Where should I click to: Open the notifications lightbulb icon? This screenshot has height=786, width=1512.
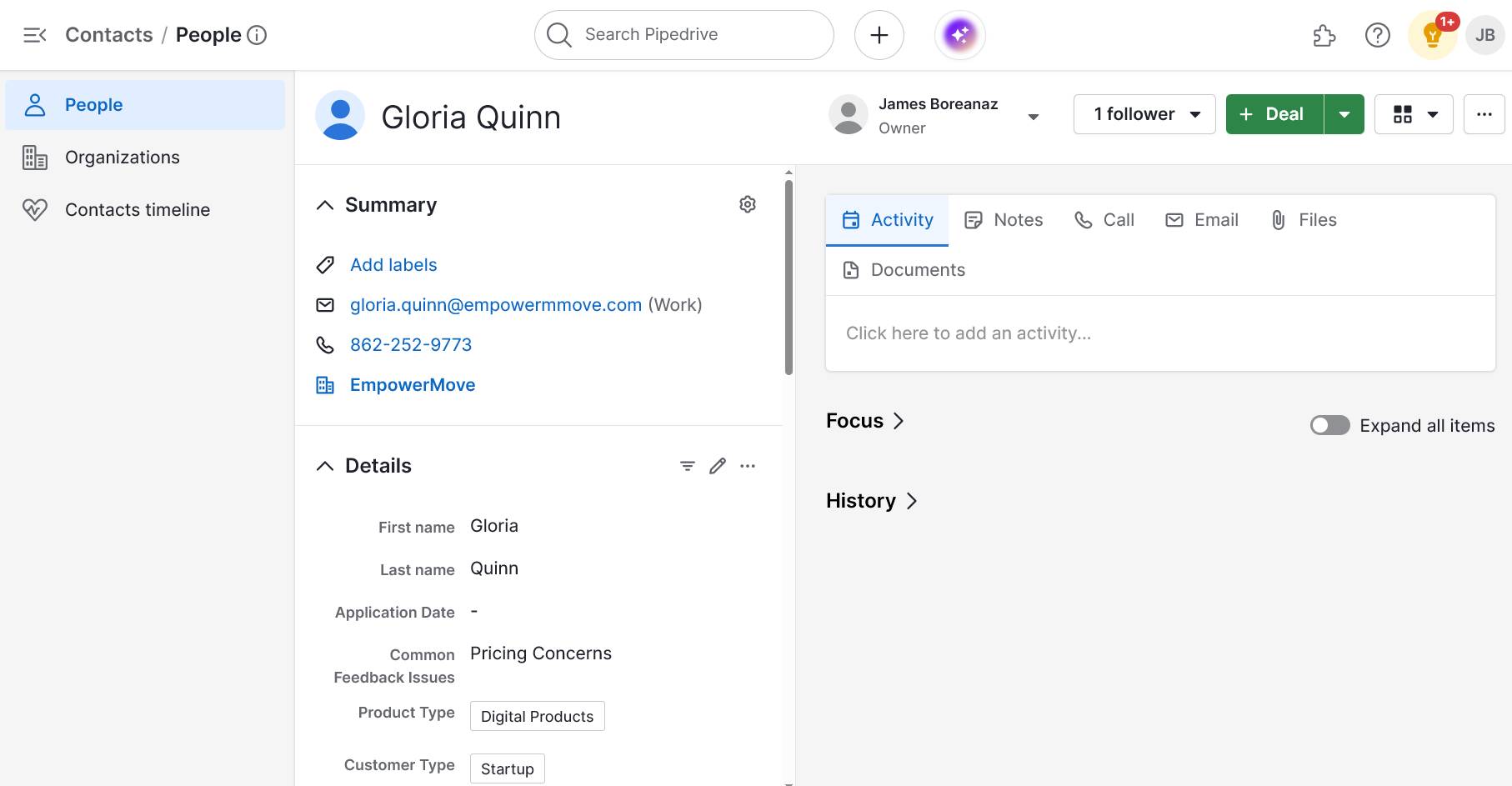(1433, 35)
